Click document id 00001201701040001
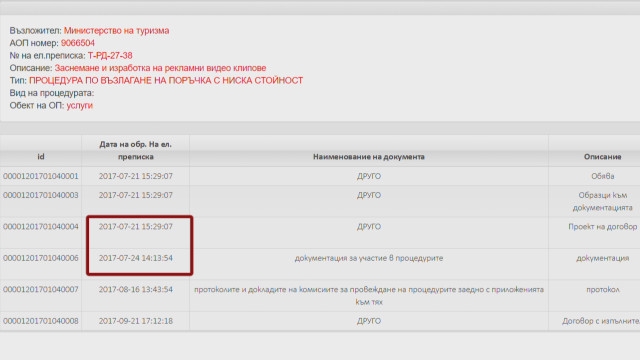640x360 pixels. point(40,176)
